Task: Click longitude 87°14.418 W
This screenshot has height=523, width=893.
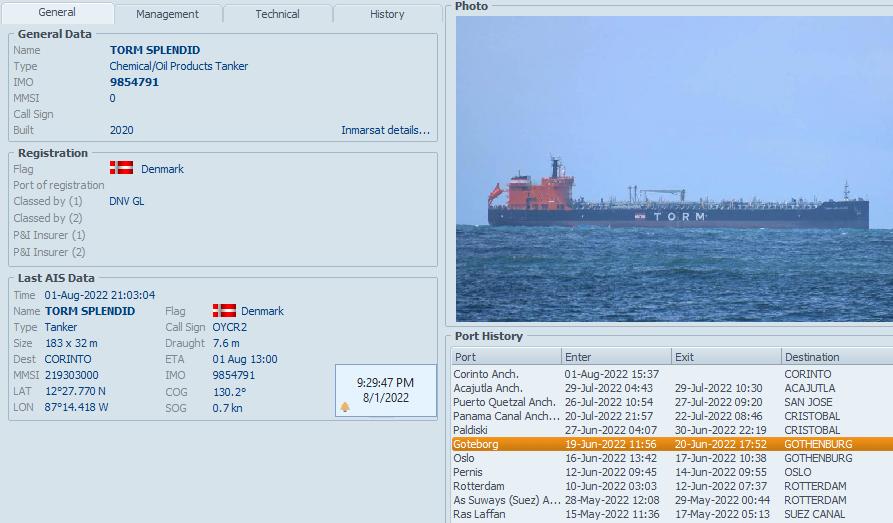Action: (76, 407)
